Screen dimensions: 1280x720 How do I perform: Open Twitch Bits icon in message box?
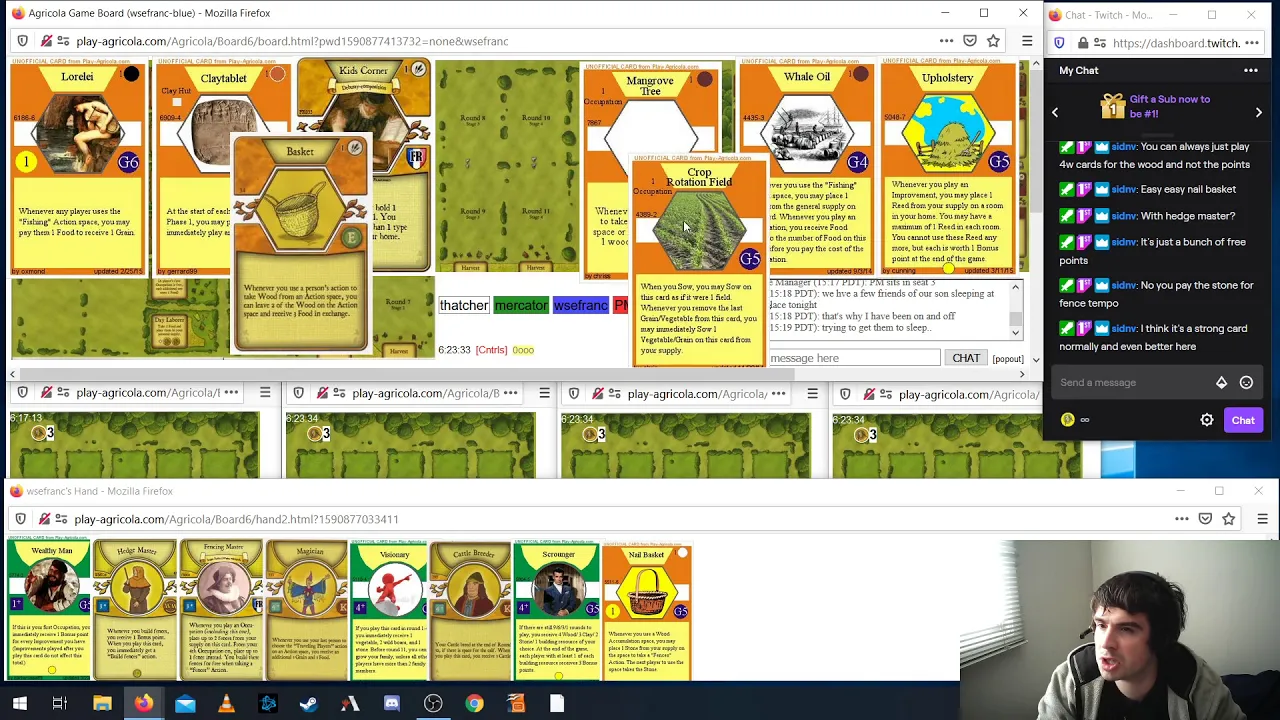[x=1221, y=382]
